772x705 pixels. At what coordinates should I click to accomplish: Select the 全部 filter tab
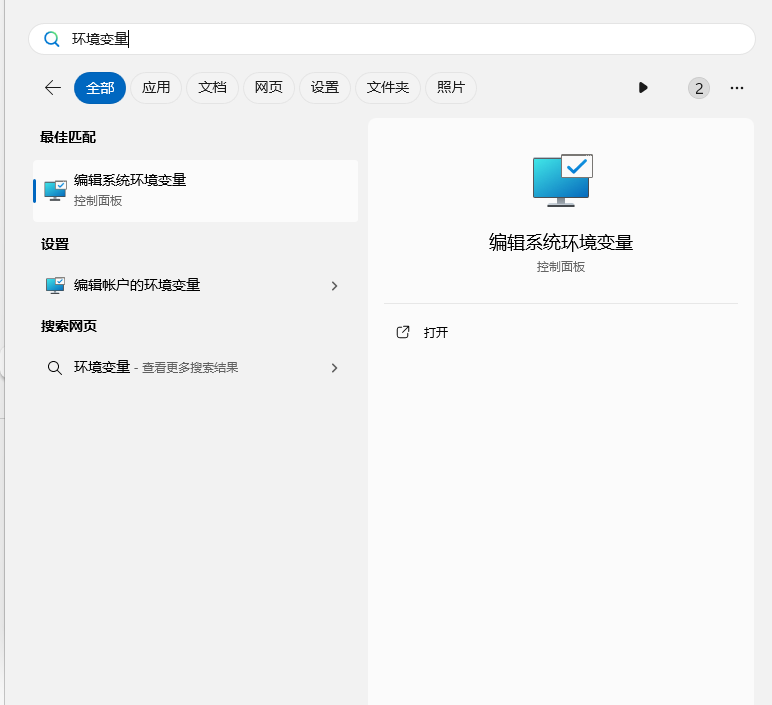point(100,88)
